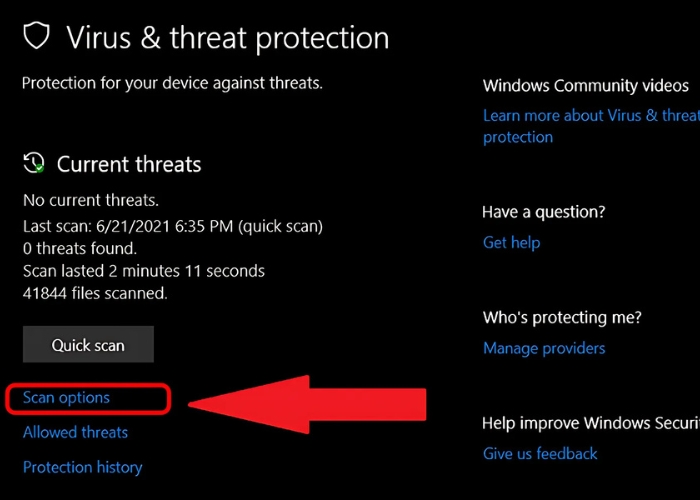
Task: Click the Virus & threat protection title
Action: pos(227,38)
